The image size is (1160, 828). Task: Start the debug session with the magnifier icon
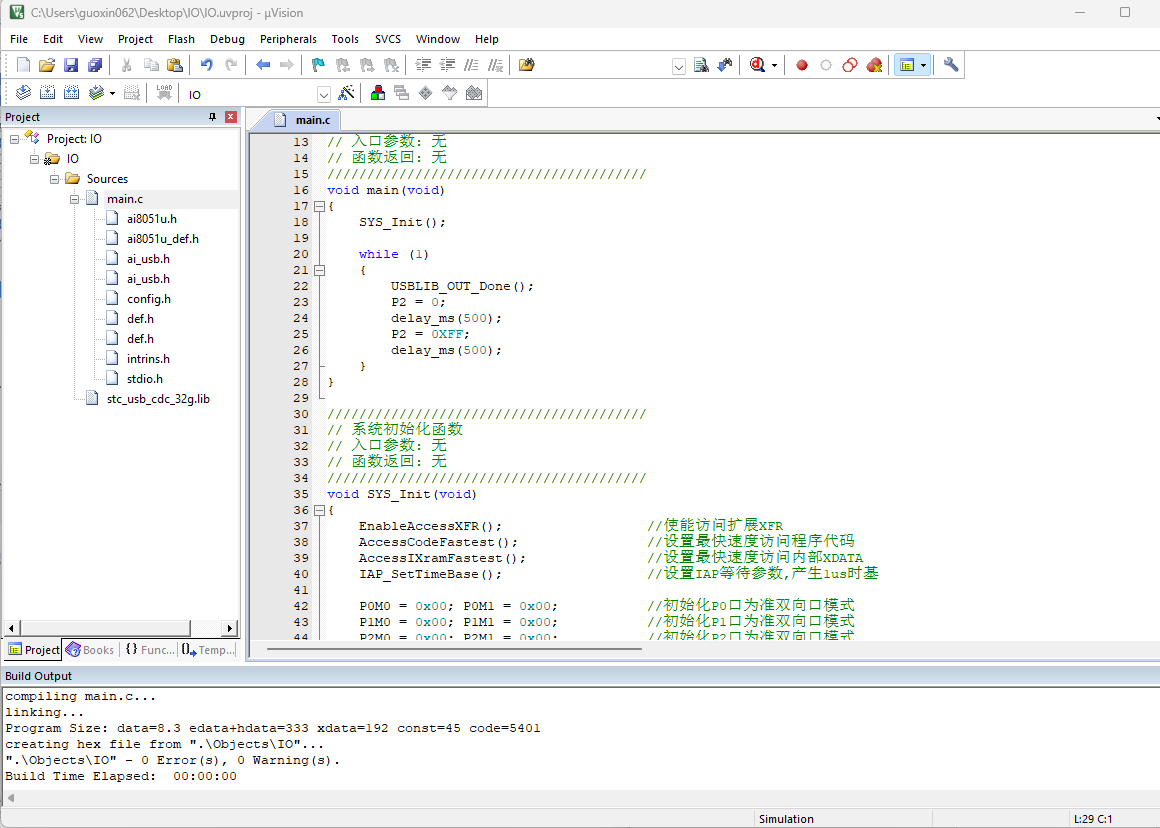[757, 65]
